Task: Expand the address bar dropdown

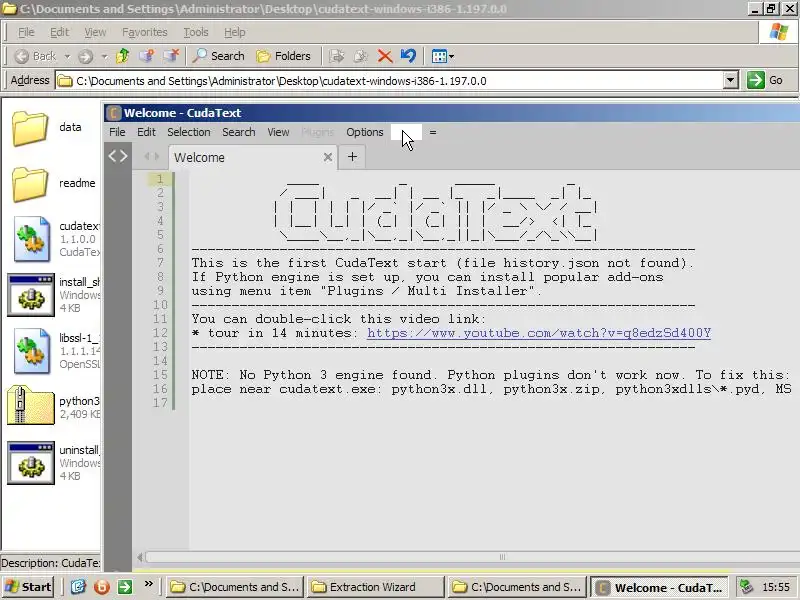Action: (731, 81)
